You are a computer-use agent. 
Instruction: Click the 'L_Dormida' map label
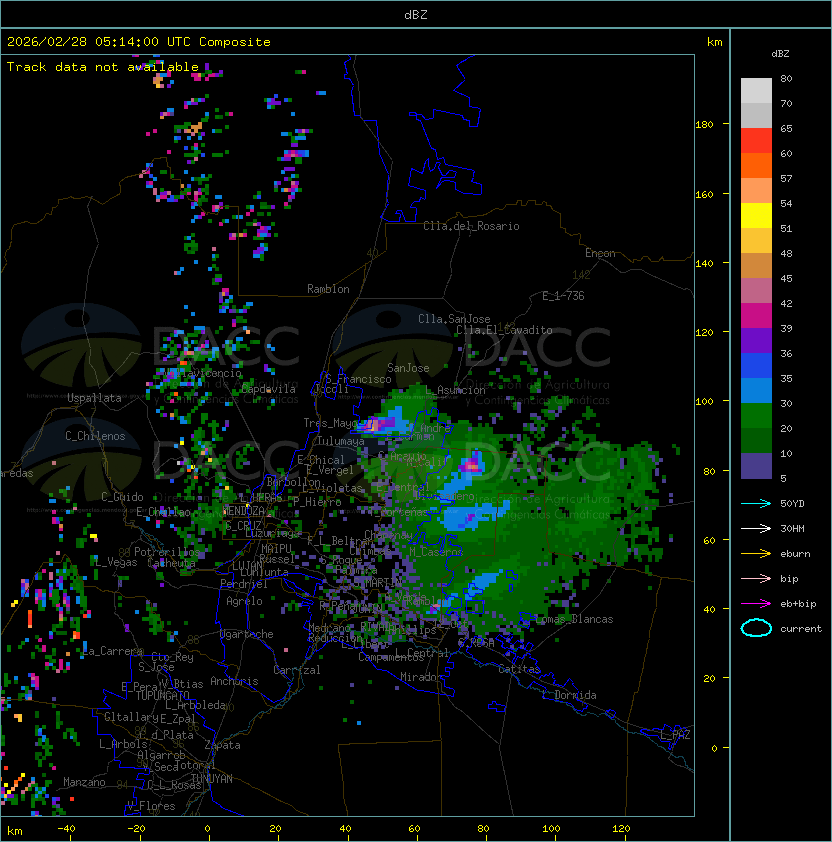(x=569, y=695)
